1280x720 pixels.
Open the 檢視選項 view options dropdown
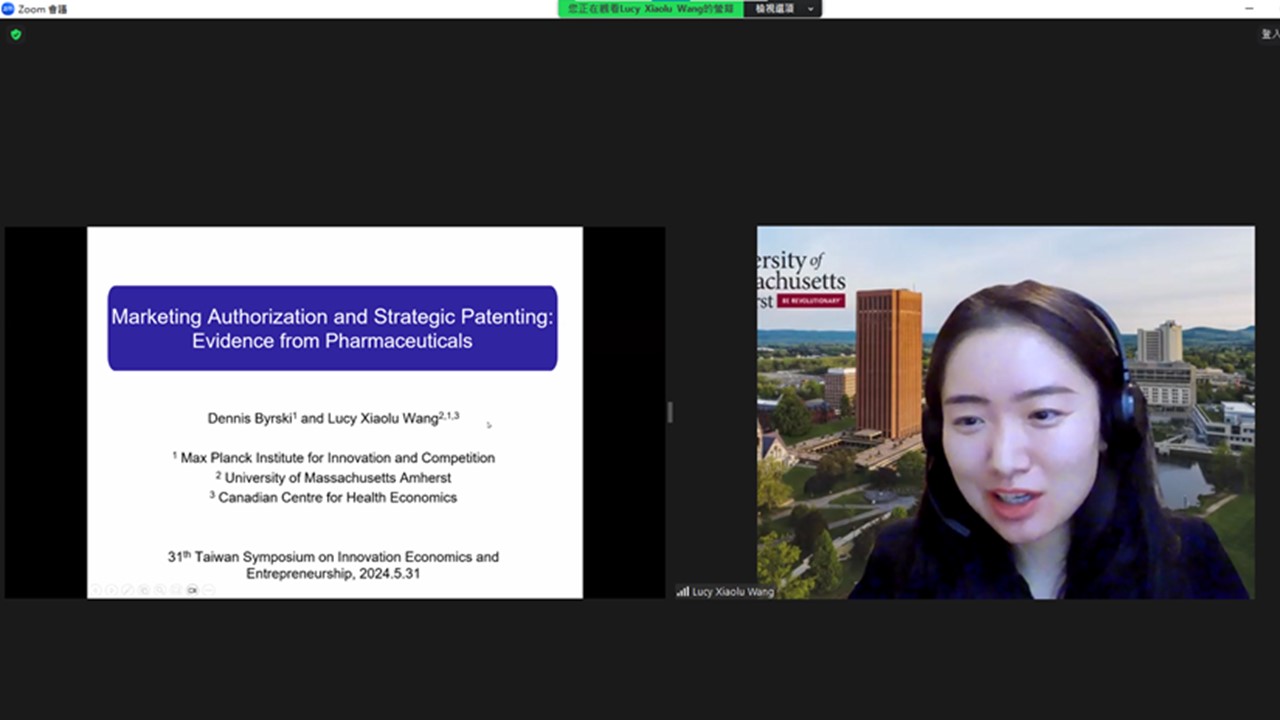pyautogui.click(x=782, y=8)
